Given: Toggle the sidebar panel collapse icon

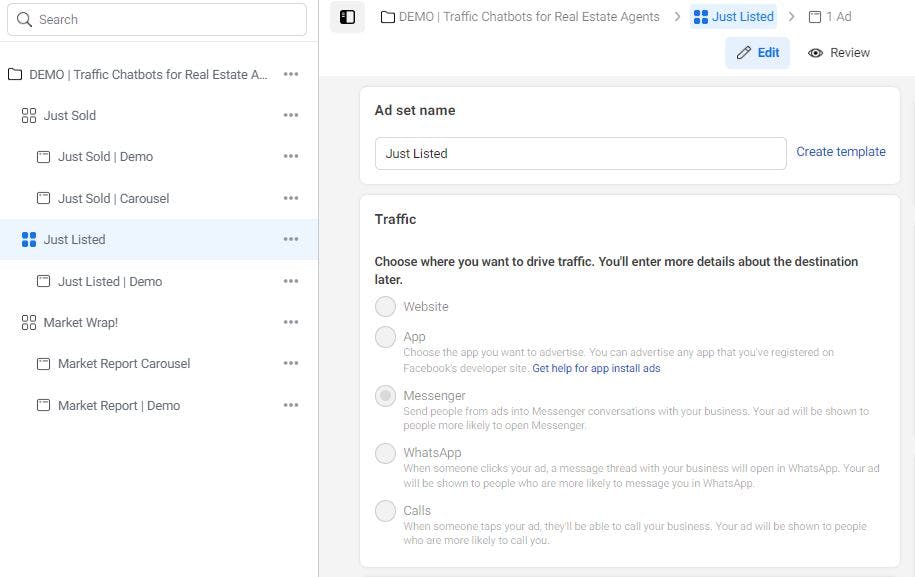Looking at the screenshot, I should (347, 17).
